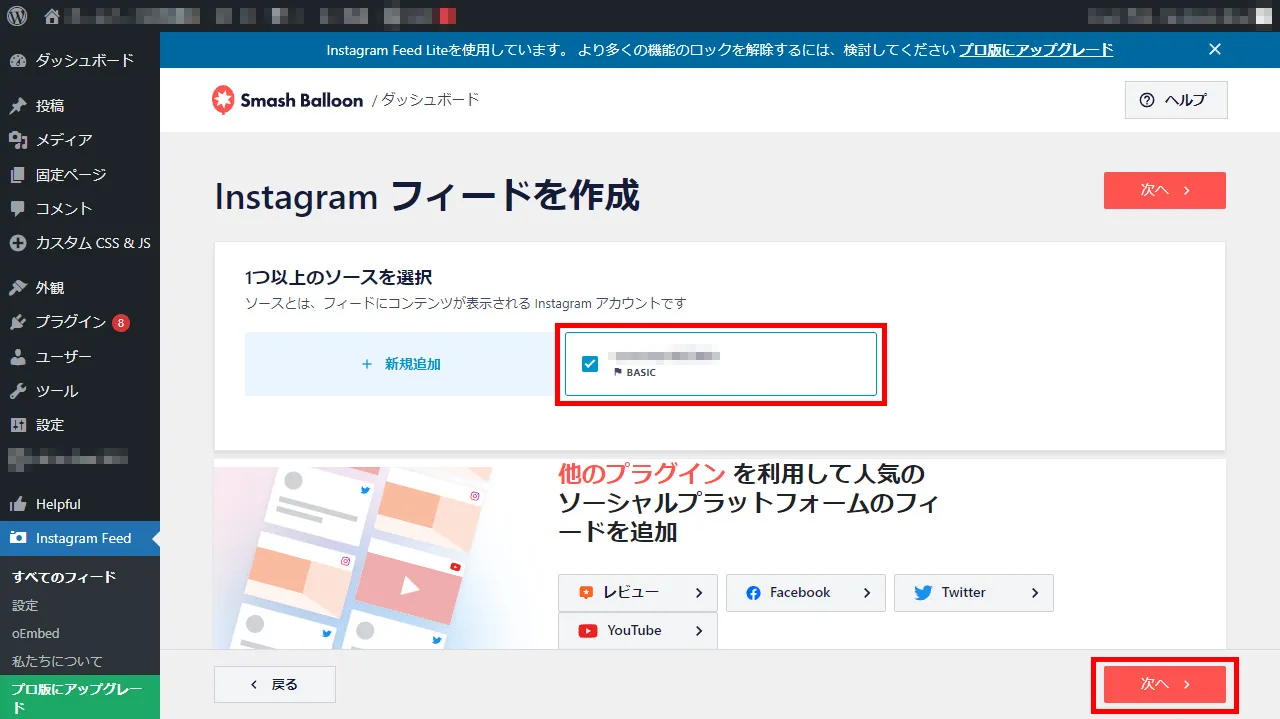The image size is (1280, 719).
Task: Expand the レビュー plugin option
Action: pyautogui.click(x=637, y=593)
